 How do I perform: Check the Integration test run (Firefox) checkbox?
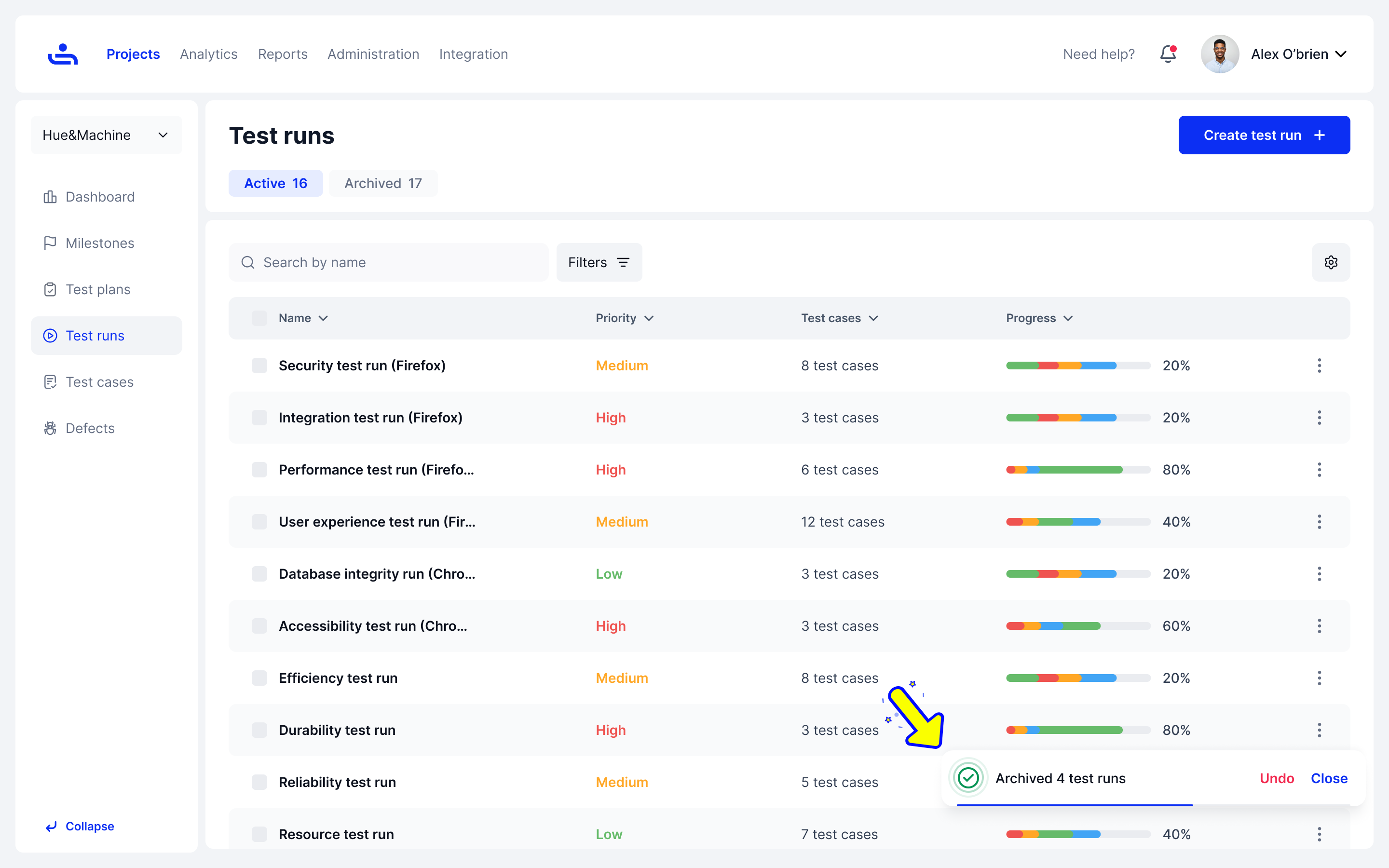[x=259, y=418]
